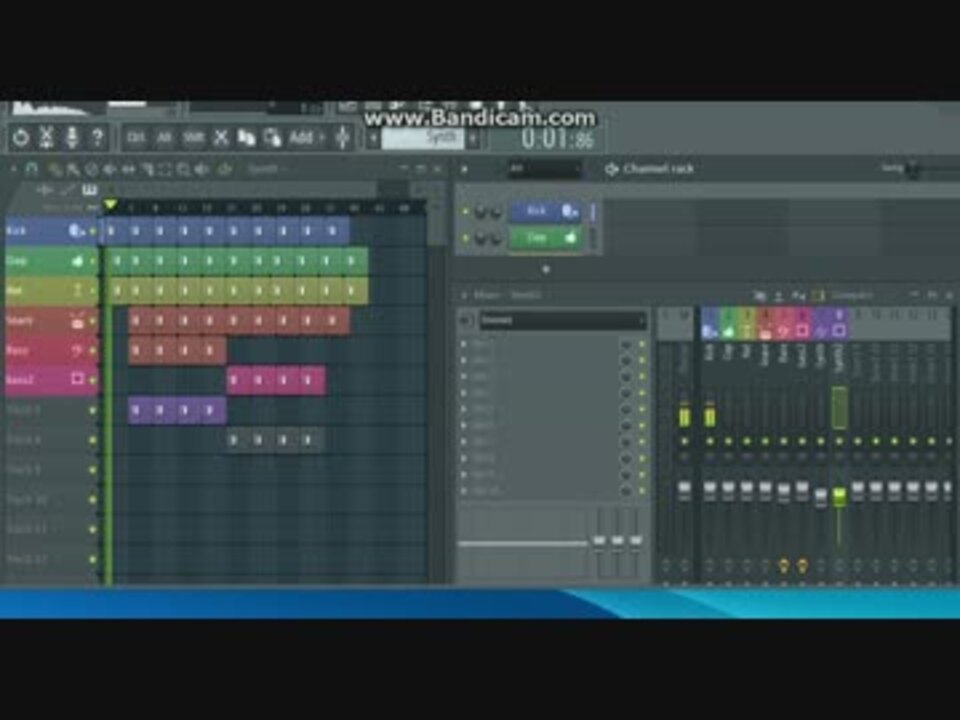Select the Clap track header
This screenshot has height=720, width=960.
51,261
